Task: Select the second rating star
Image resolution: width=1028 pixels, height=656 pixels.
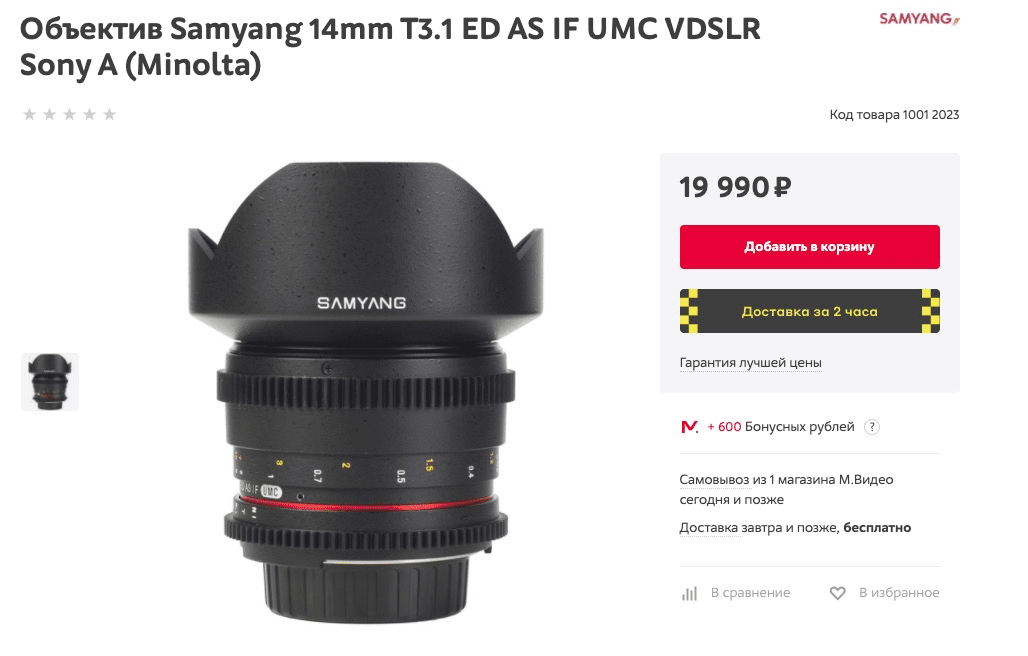Action: [49, 115]
